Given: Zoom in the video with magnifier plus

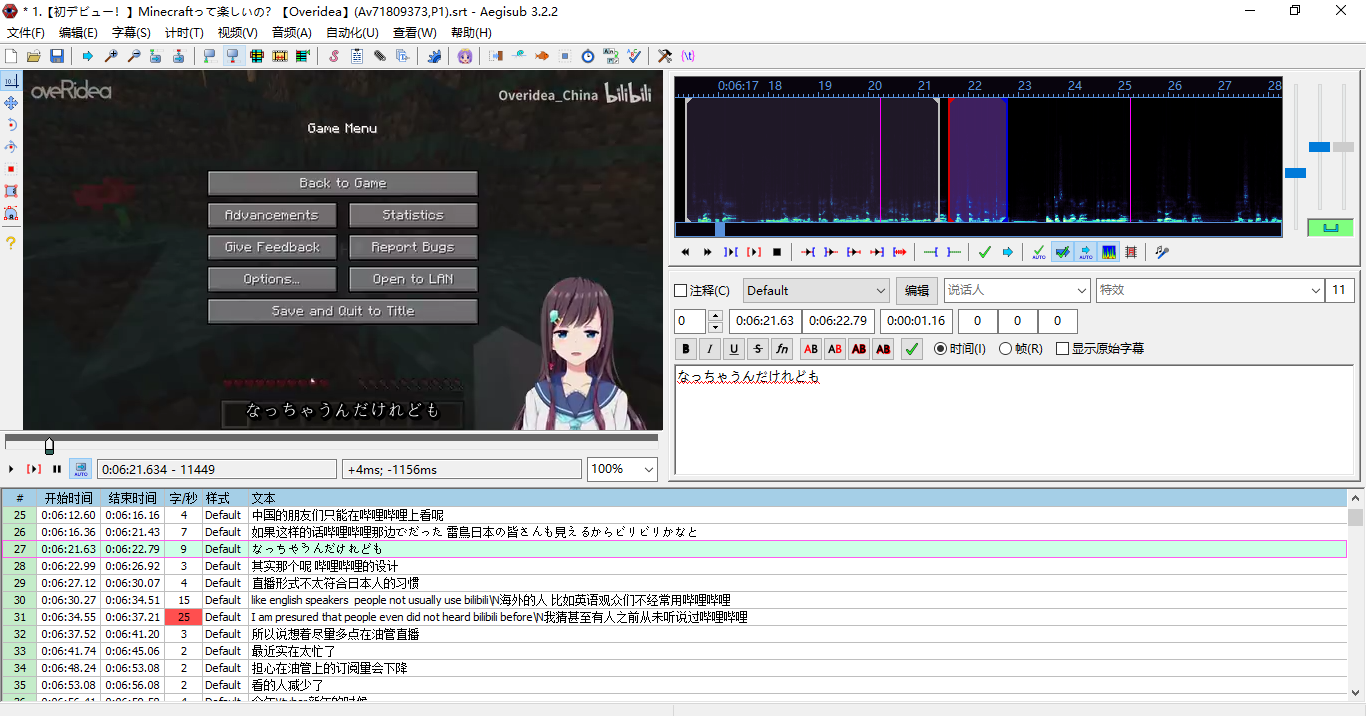Looking at the screenshot, I should pyautogui.click(x=110, y=56).
